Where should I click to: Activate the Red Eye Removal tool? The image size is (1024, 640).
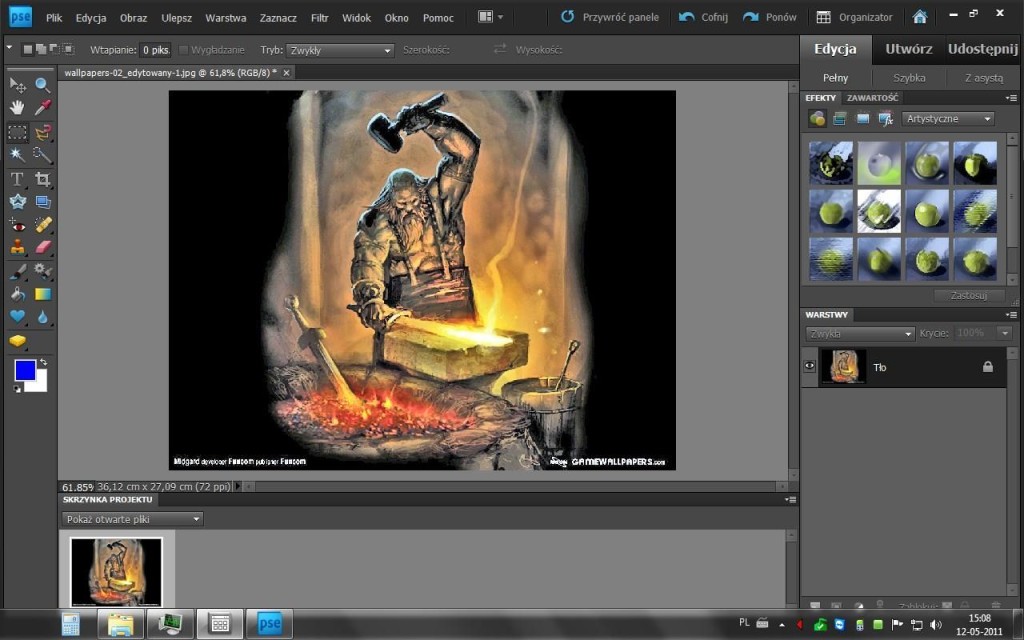17,225
